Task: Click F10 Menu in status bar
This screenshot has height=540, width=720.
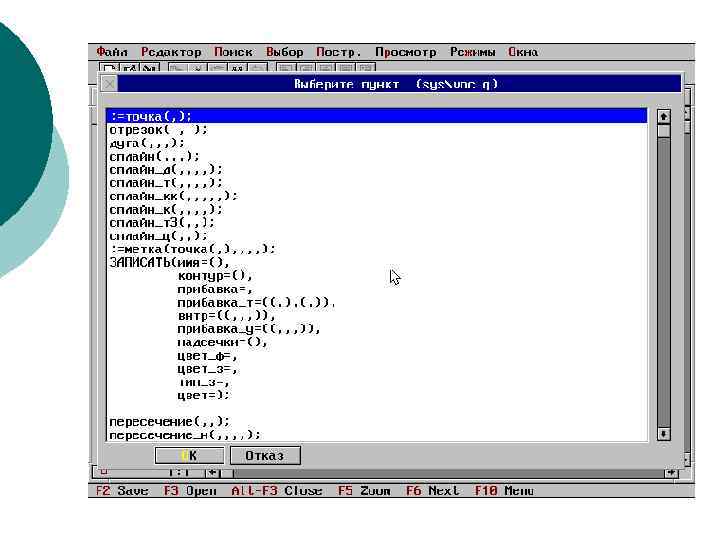Action: pos(504,490)
